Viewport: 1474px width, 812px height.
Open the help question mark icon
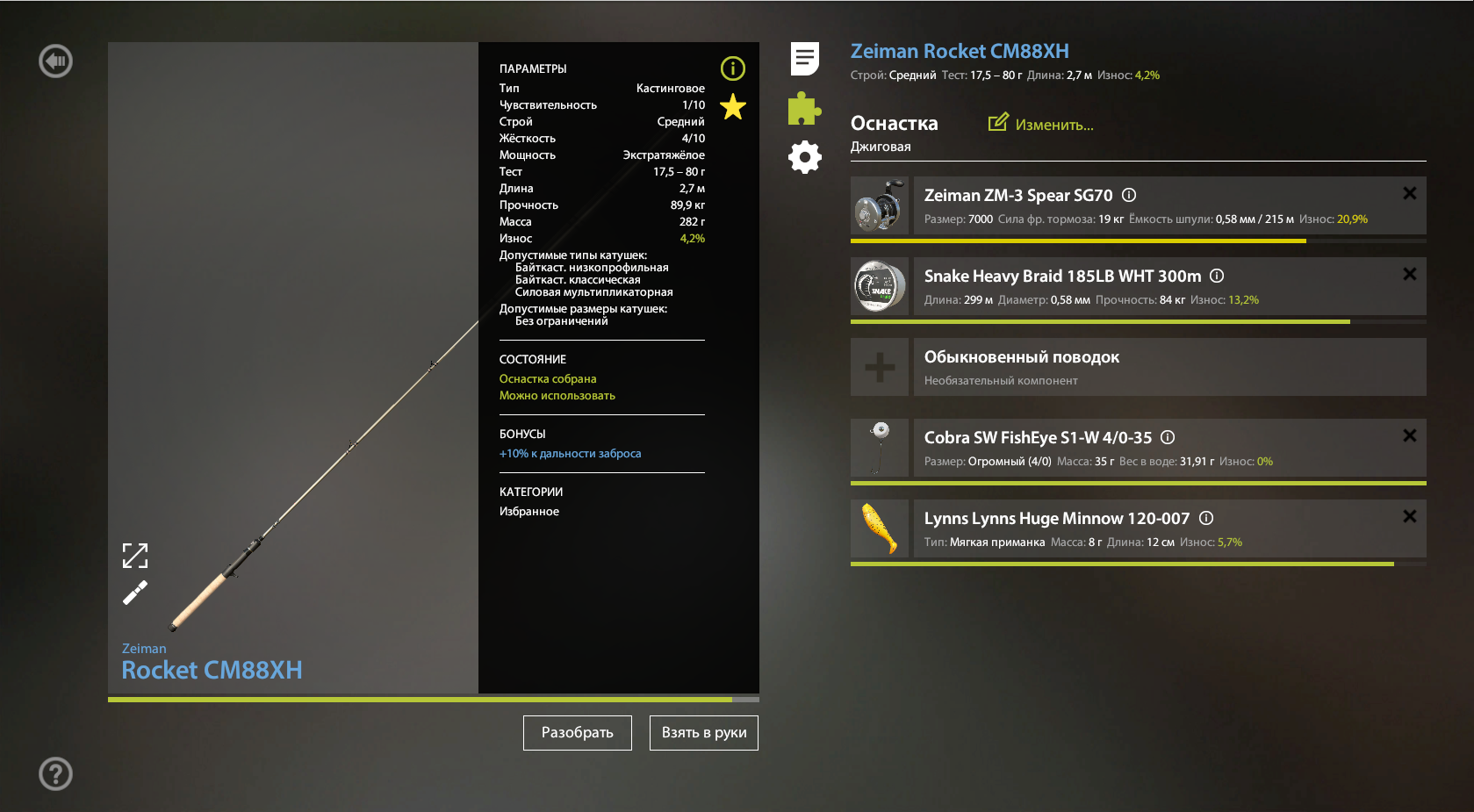click(x=55, y=773)
